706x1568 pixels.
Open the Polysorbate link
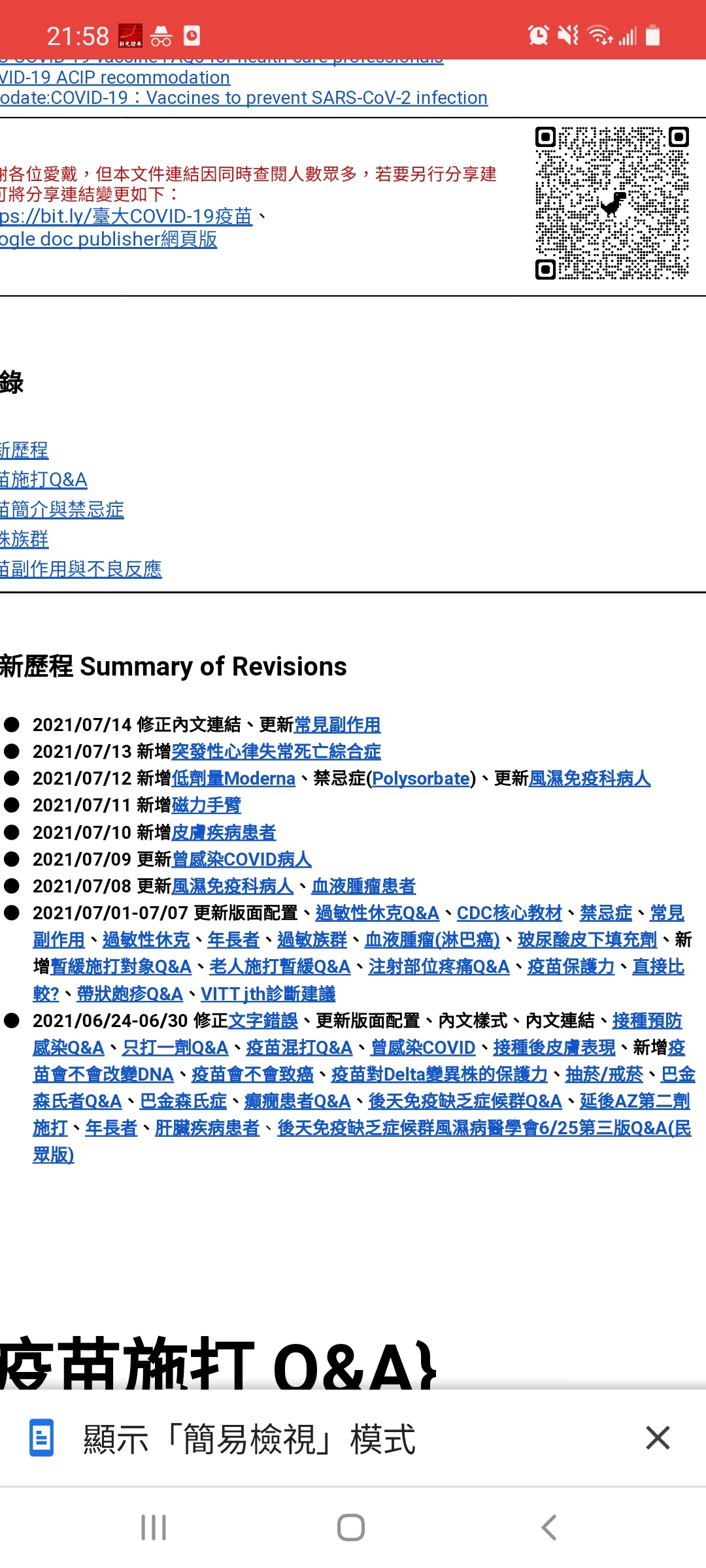pyautogui.click(x=421, y=778)
